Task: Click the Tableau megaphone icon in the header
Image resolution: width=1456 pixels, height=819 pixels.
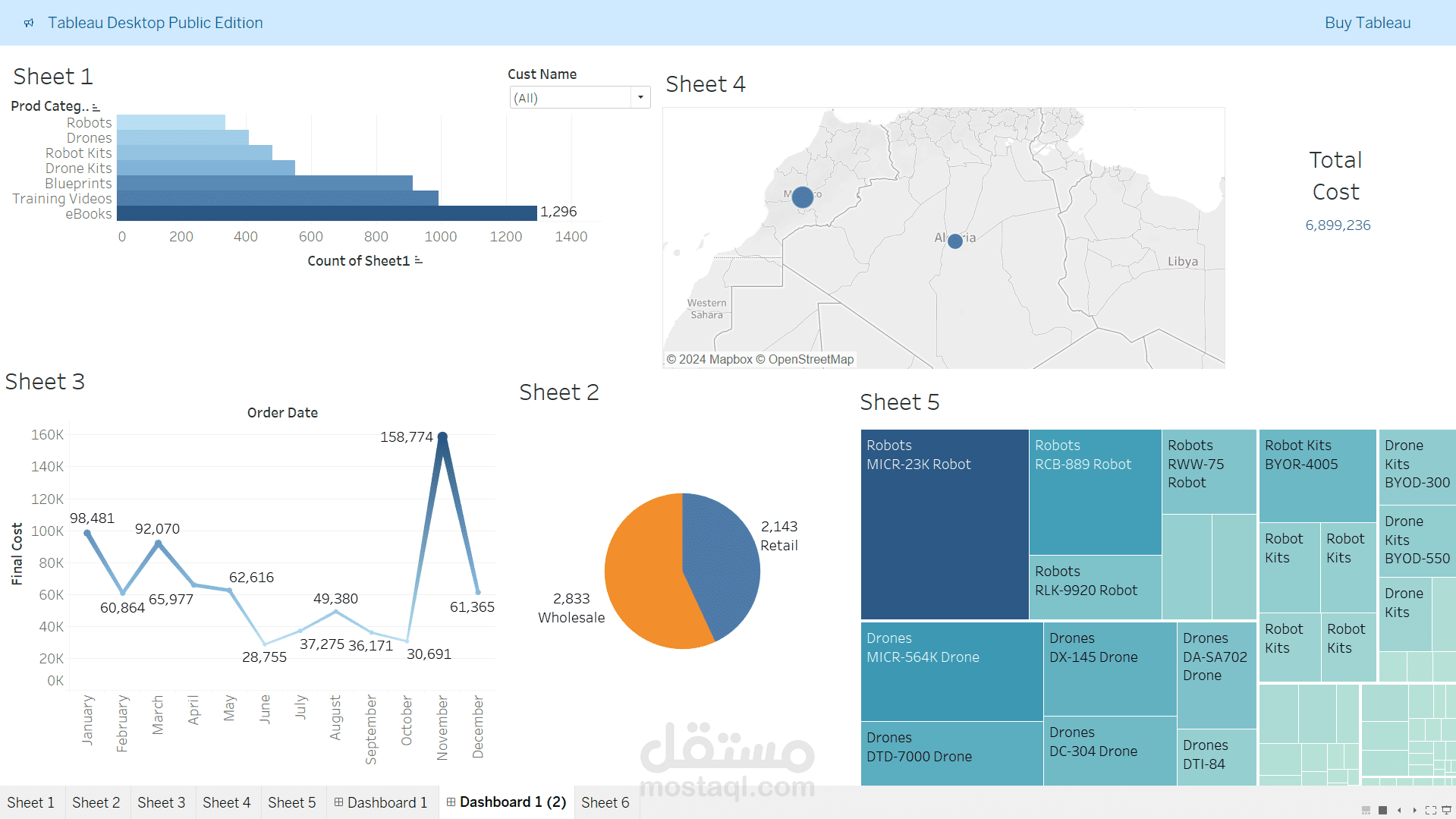Action: tap(29, 23)
